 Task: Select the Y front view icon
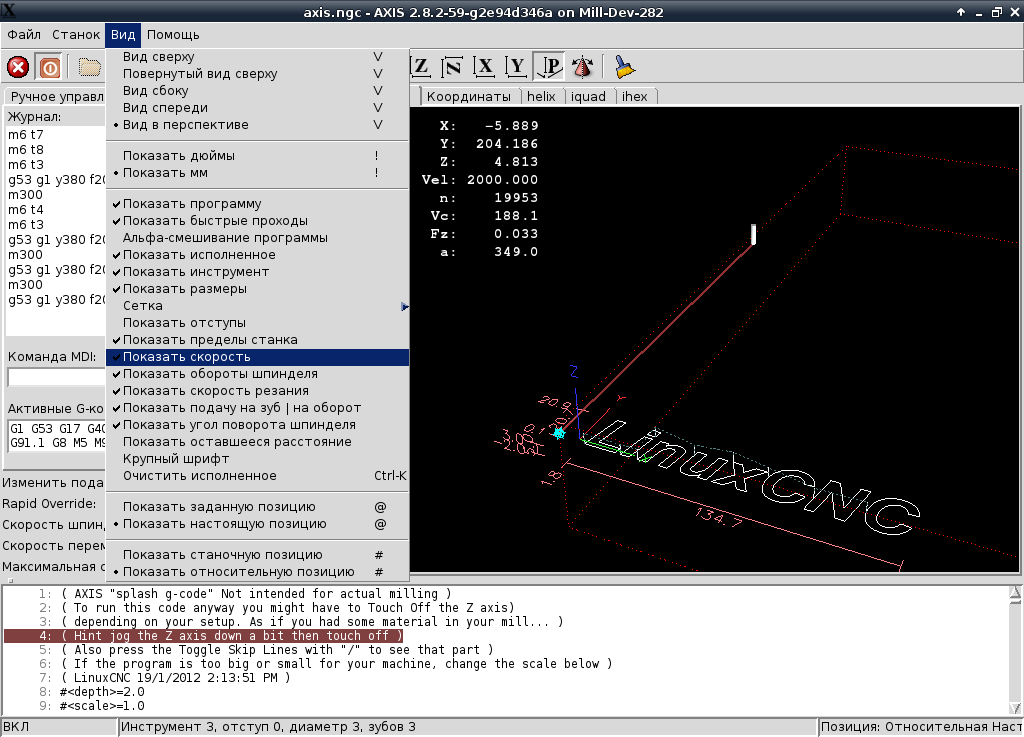click(516, 67)
